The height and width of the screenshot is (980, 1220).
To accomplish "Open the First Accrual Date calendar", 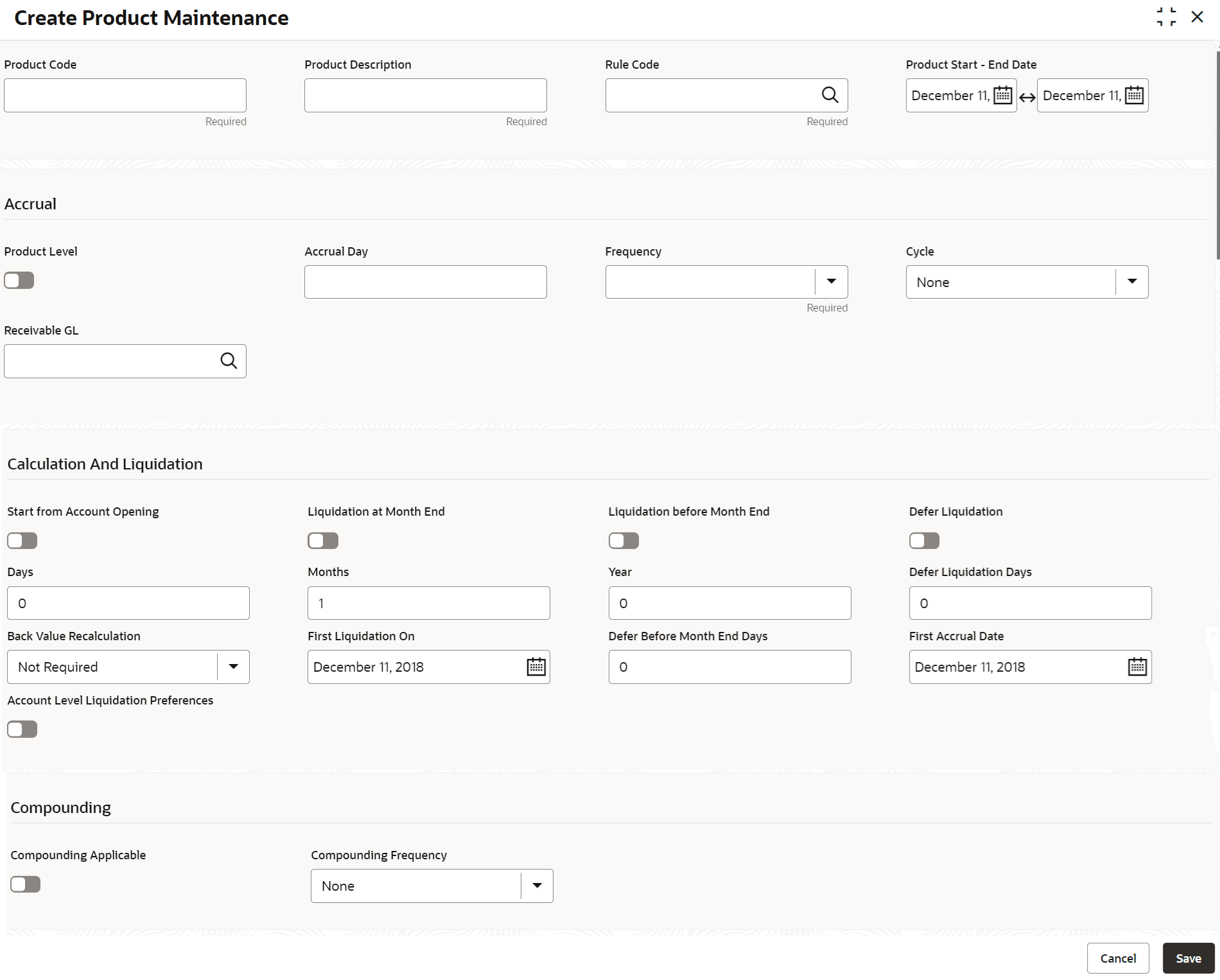I will coord(1137,667).
